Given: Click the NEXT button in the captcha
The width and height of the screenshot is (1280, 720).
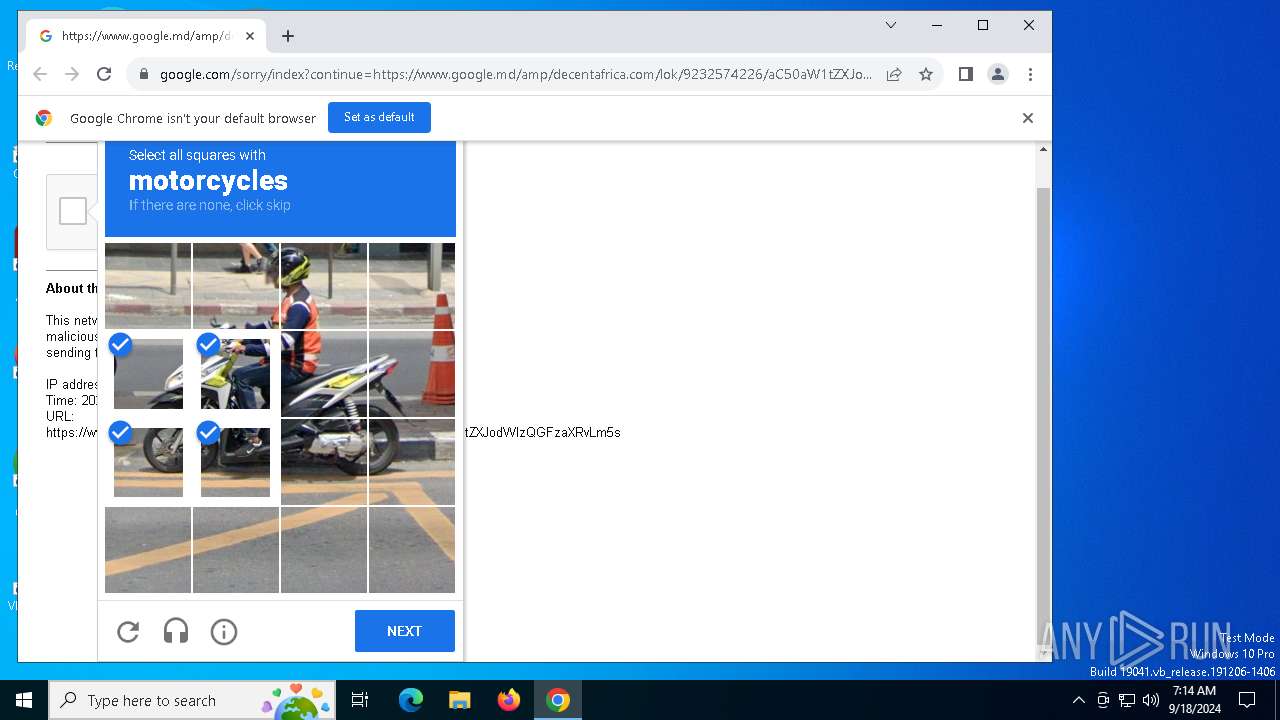Looking at the screenshot, I should [405, 631].
